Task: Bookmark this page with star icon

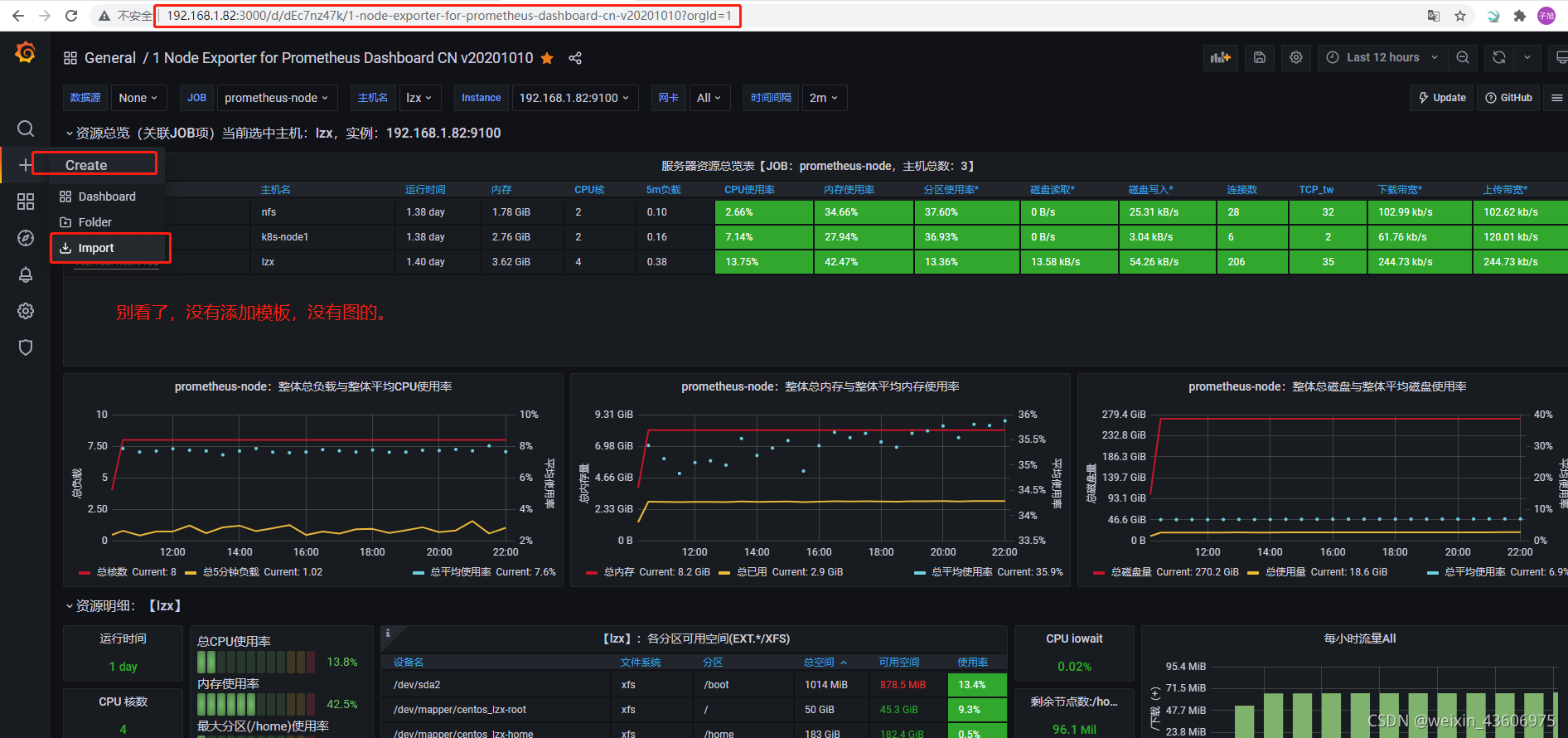Action: [x=1460, y=16]
